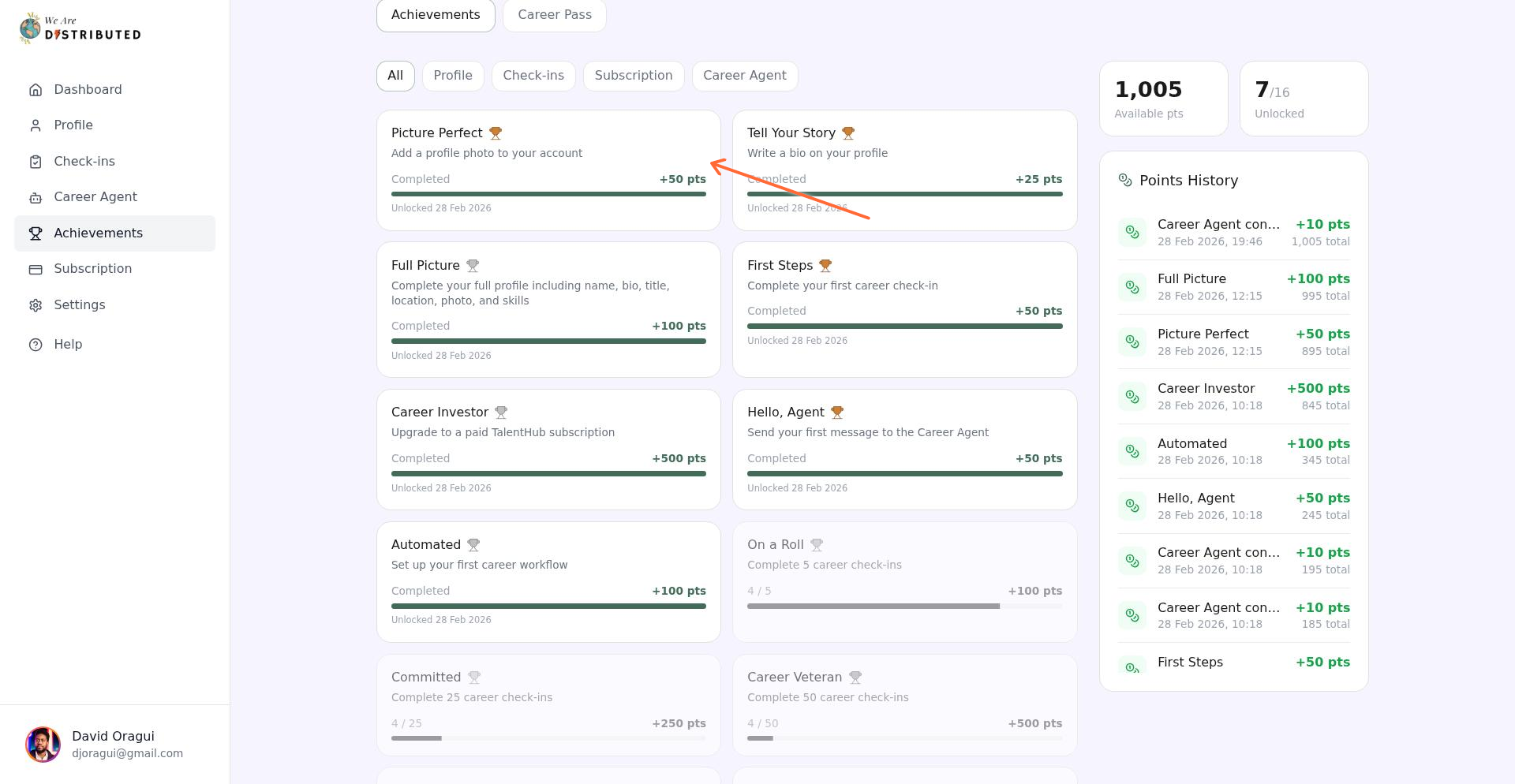Show only Profile achievements
Image resolution: width=1515 pixels, height=784 pixels.
coord(453,76)
